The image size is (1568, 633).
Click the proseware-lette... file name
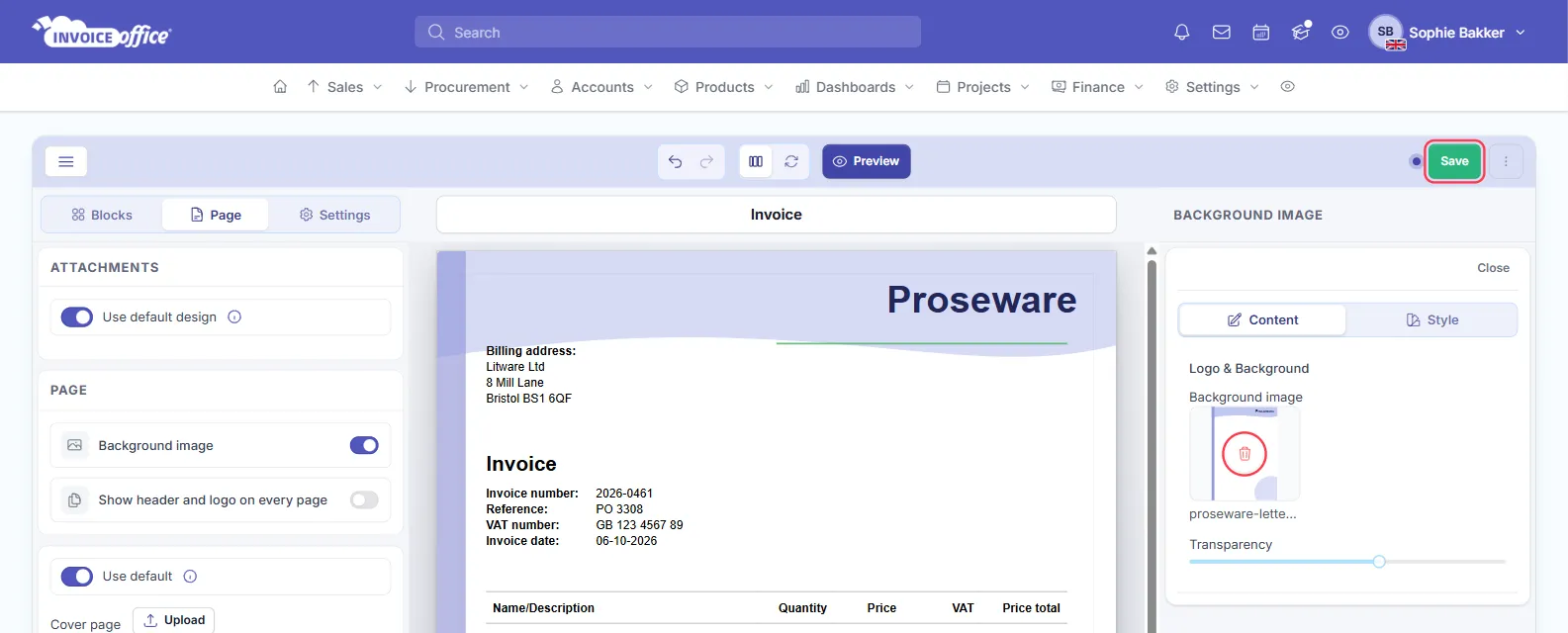coord(1243,514)
